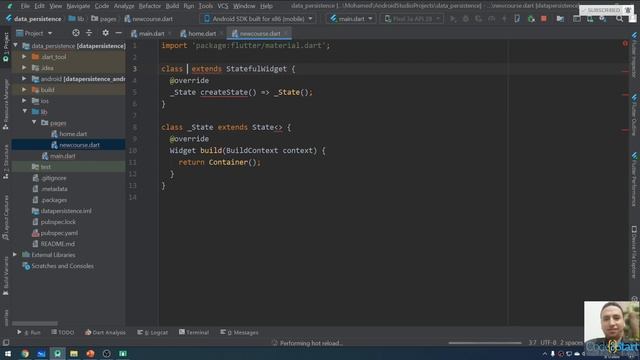Expand the ios folder
640x360 pixels.
24,100
